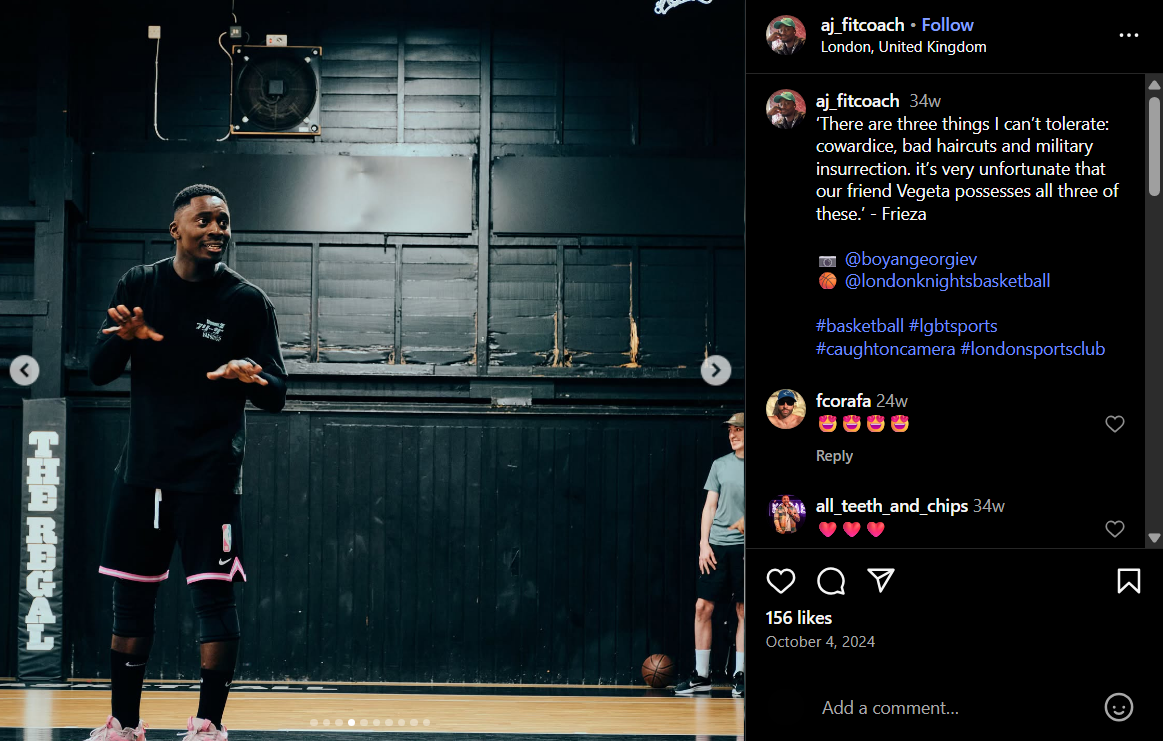
Task: Save post with the bookmark icon
Action: [x=1128, y=581]
